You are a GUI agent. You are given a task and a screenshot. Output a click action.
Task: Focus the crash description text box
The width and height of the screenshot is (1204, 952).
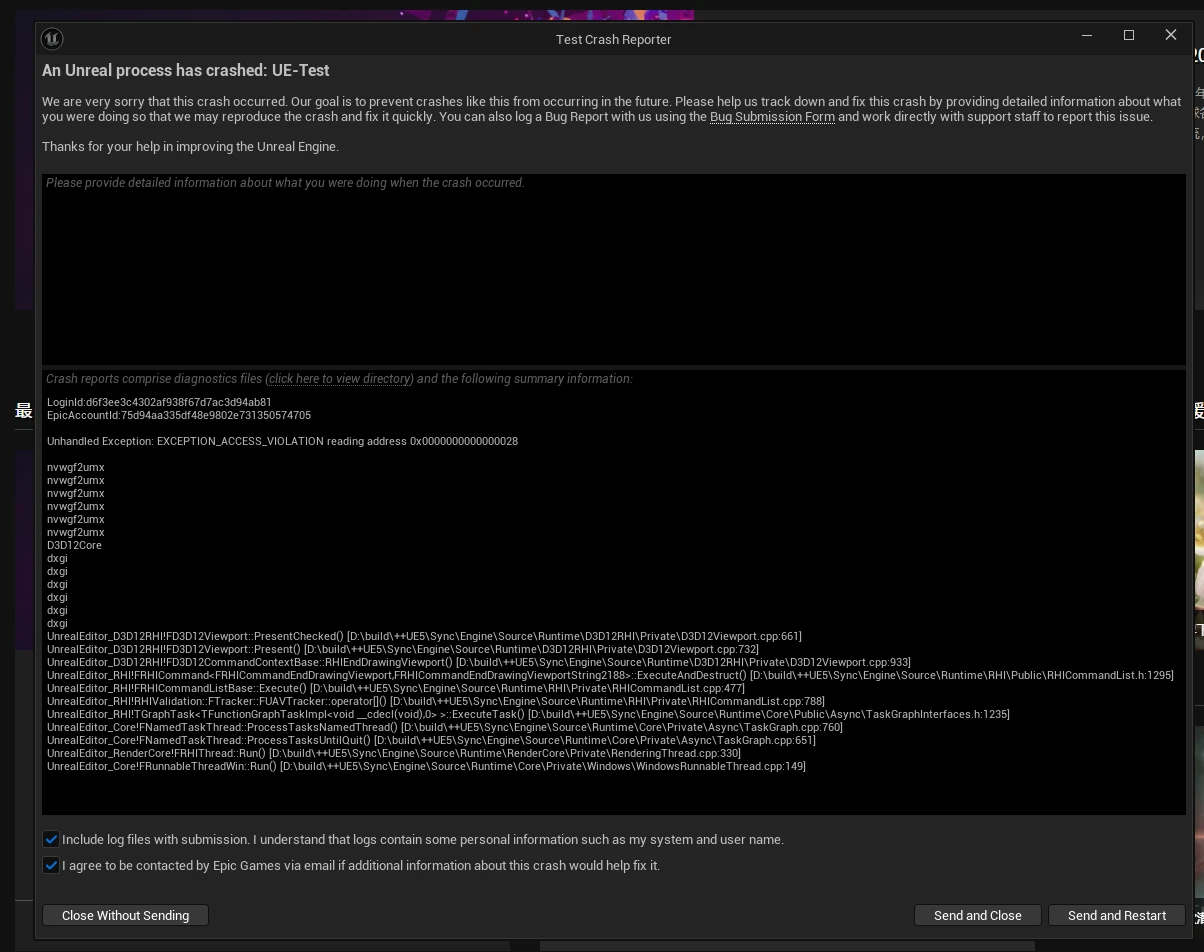click(614, 269)
